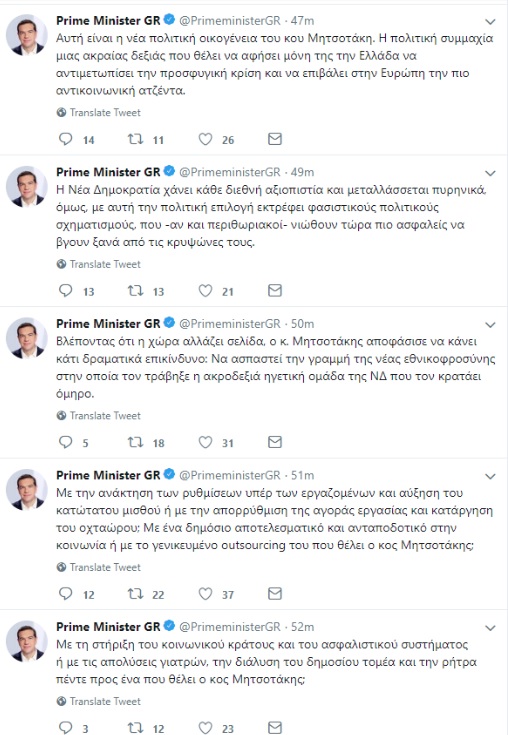Open the options chevron on the 47m tweet
508x735 pixels.
tap(490, 22)
